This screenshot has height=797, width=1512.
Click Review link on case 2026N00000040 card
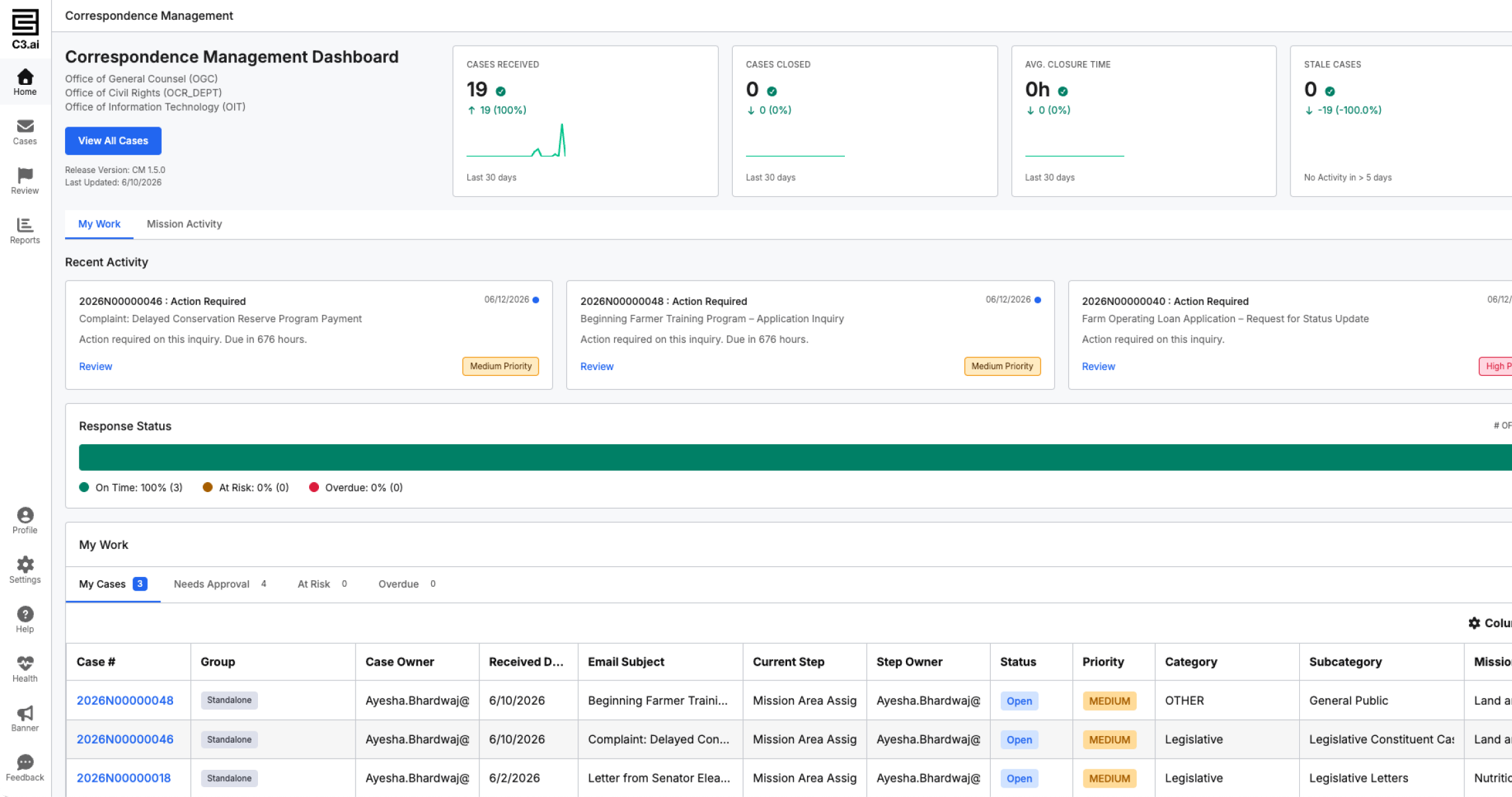[1098, 367]
